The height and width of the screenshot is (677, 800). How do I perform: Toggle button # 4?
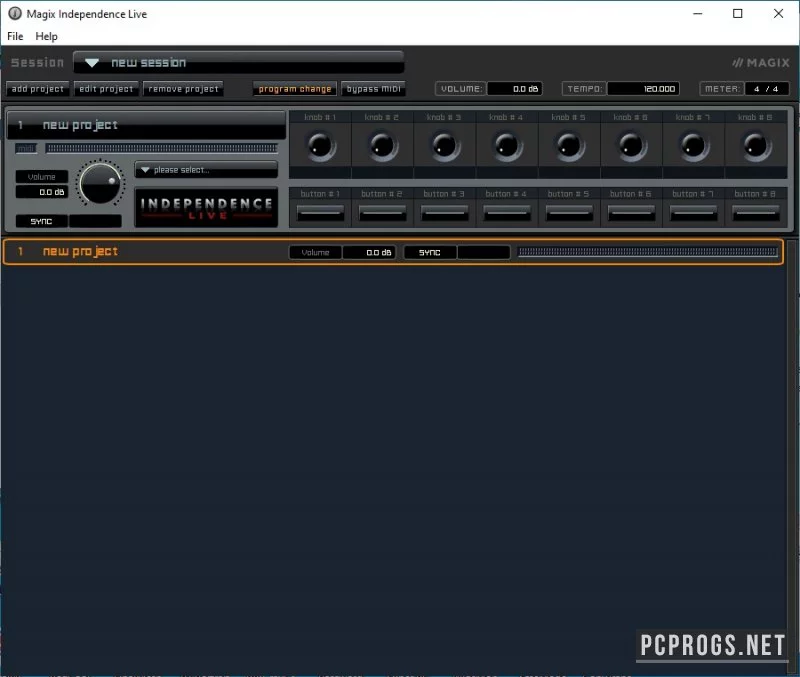point(507,213)
